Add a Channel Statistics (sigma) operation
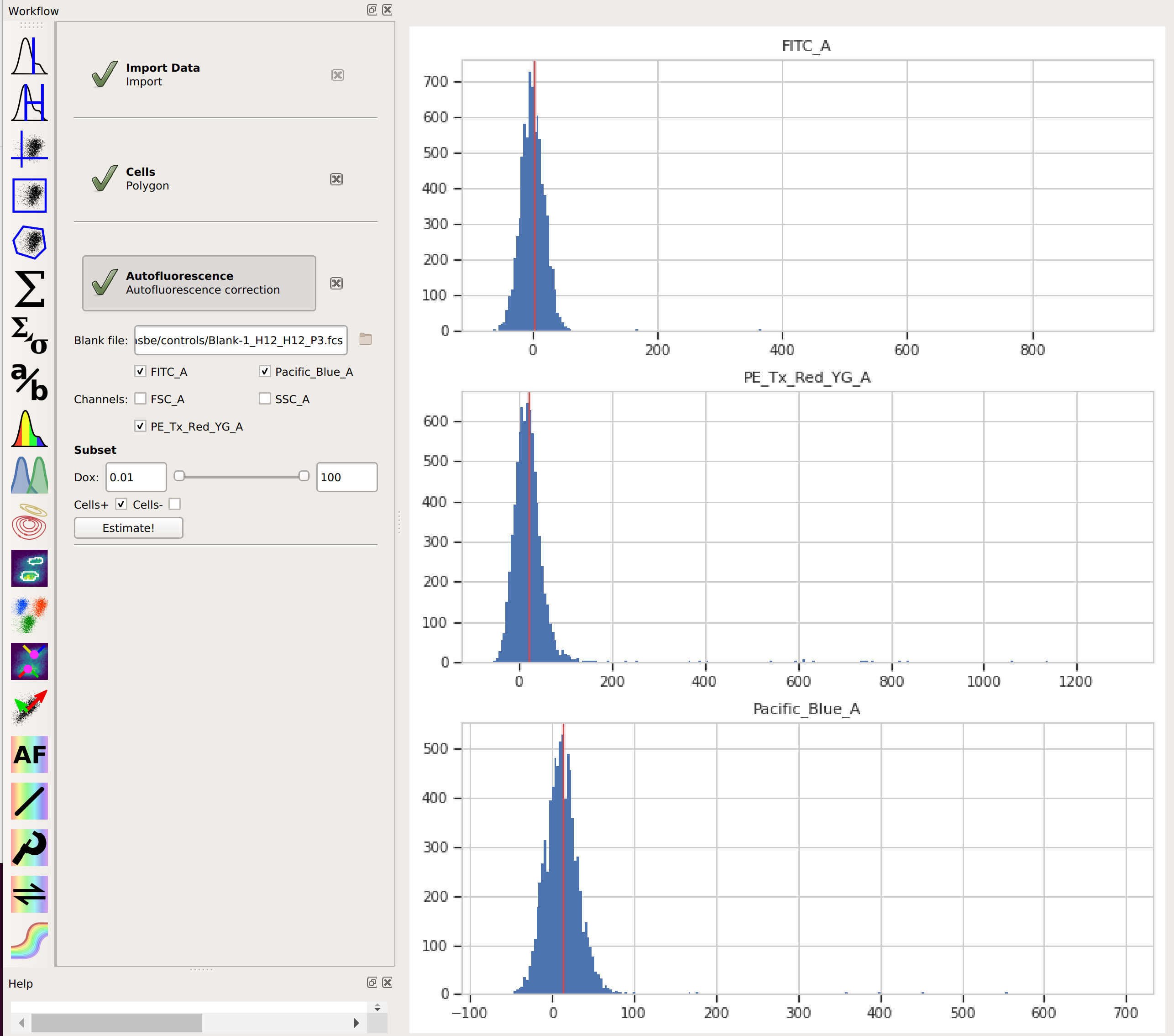Image resolution: width=1174 pixels, height=1036 pixels. pos(29,289)
